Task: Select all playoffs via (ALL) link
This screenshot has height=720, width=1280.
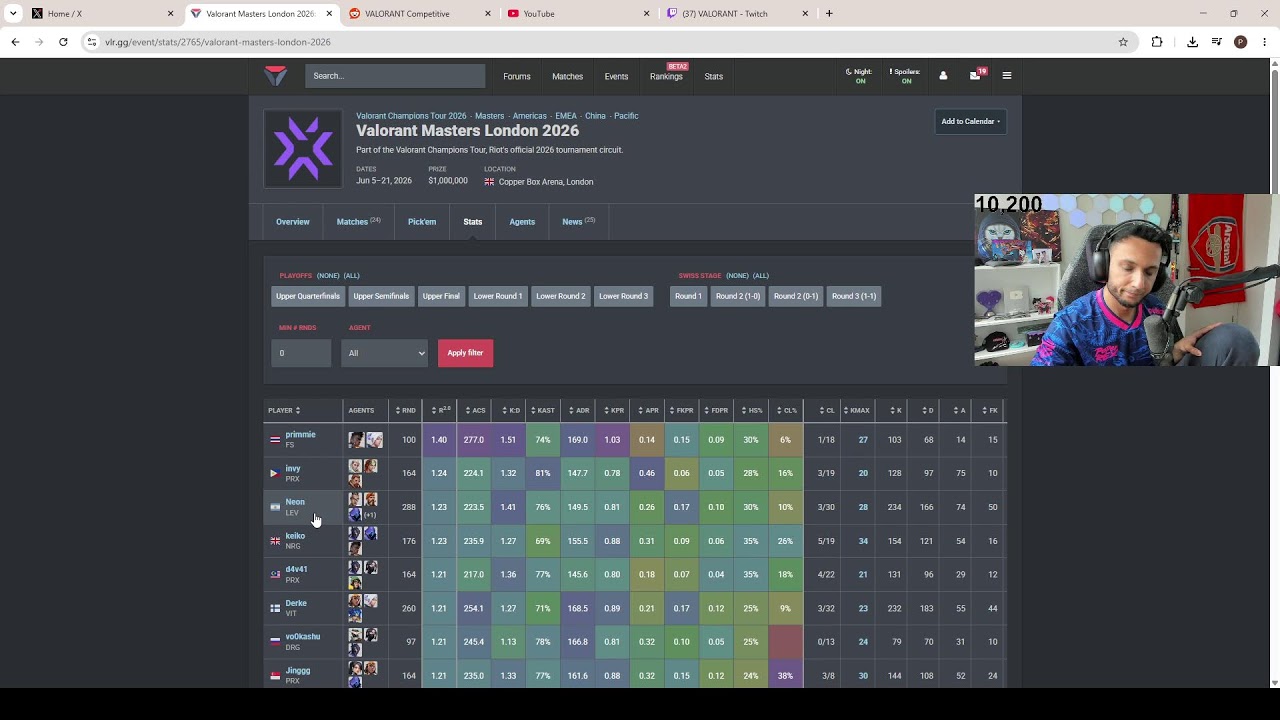Action: pyautogui.click(x=351, y=276)
